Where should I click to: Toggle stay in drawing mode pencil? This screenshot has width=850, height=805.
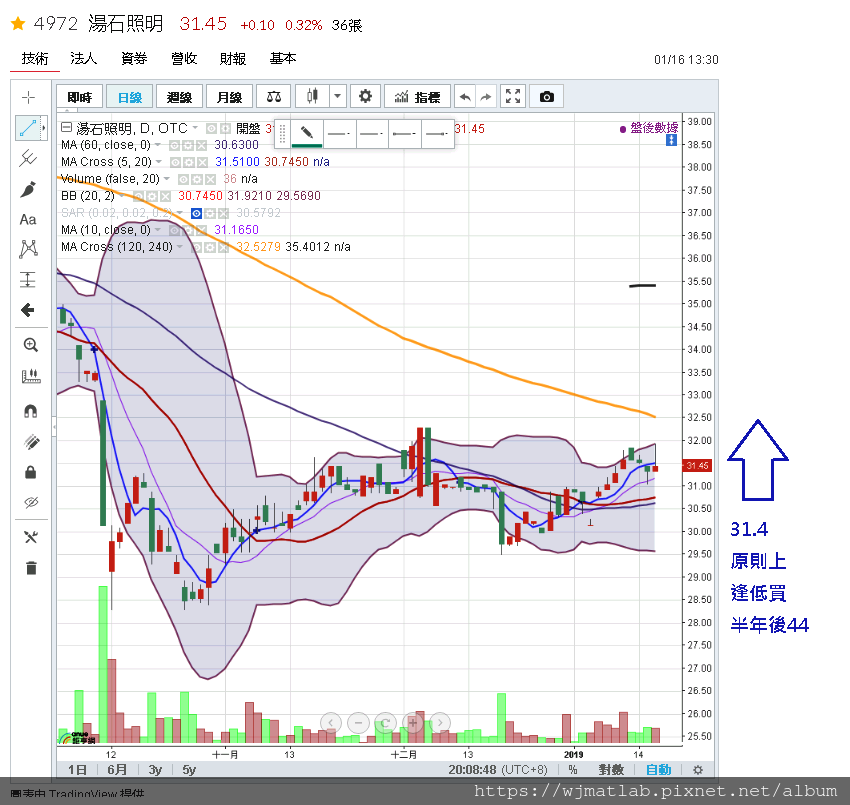[x=31, y=442]
